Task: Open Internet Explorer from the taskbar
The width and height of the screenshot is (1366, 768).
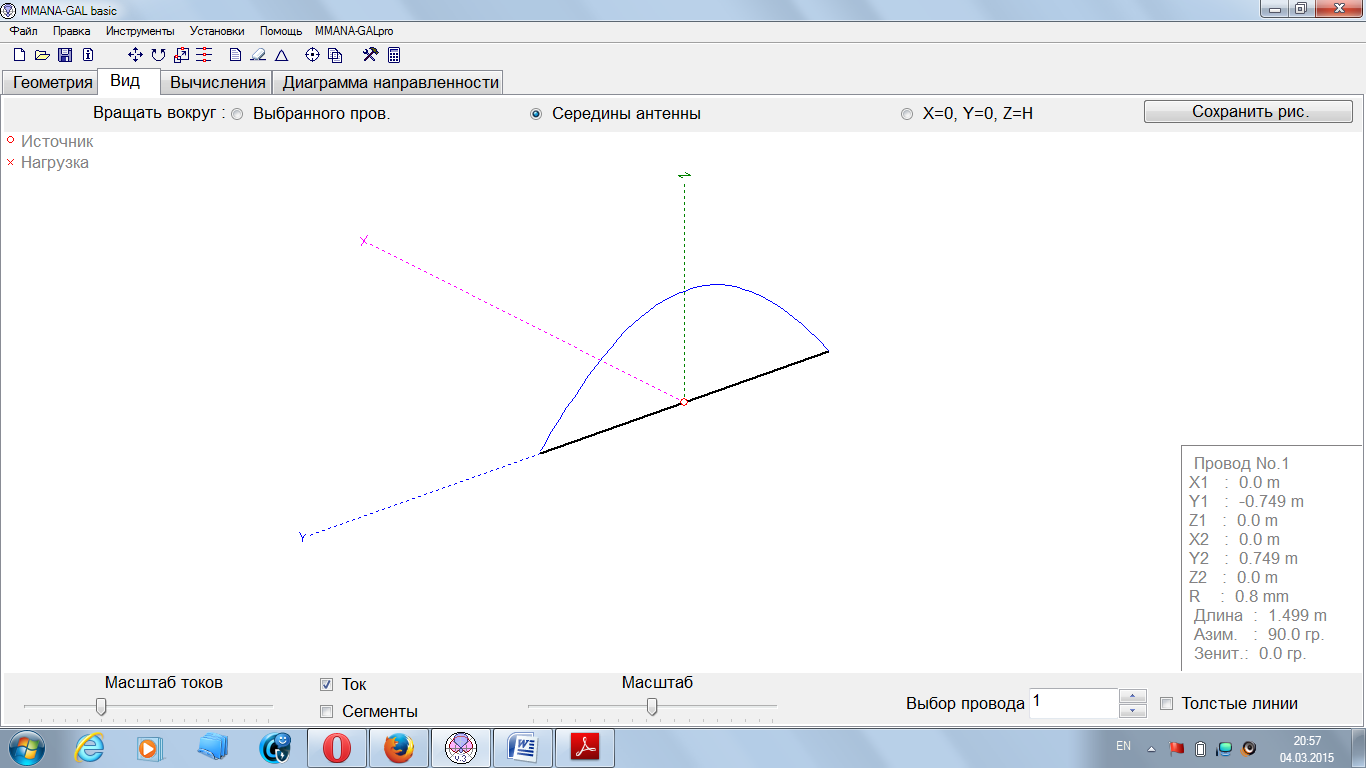Action: (89, 747)
